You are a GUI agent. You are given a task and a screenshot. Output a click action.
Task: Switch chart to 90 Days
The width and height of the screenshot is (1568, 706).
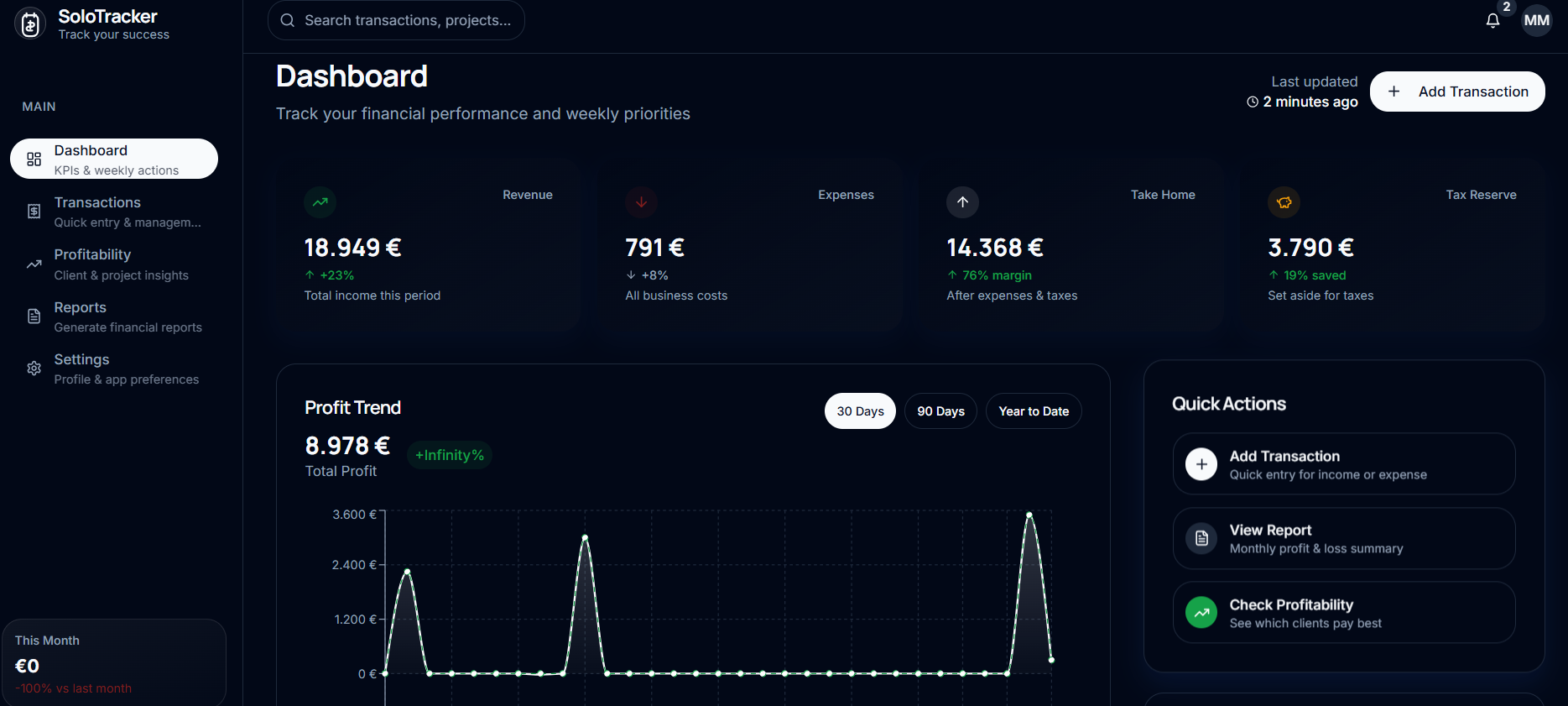click(x=940, y=411)
